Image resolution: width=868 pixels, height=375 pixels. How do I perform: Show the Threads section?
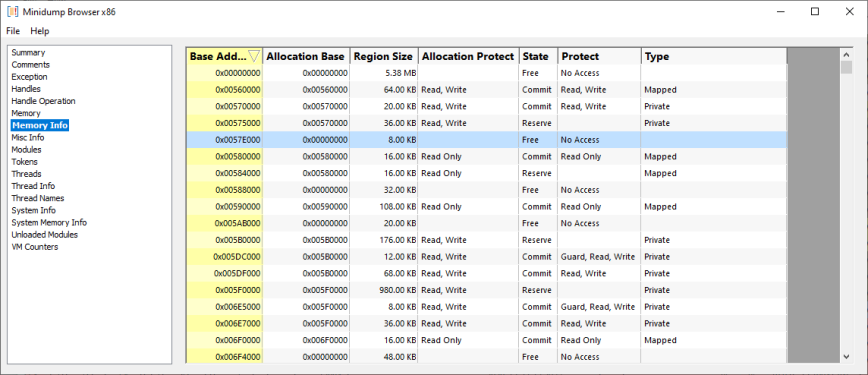27,174
